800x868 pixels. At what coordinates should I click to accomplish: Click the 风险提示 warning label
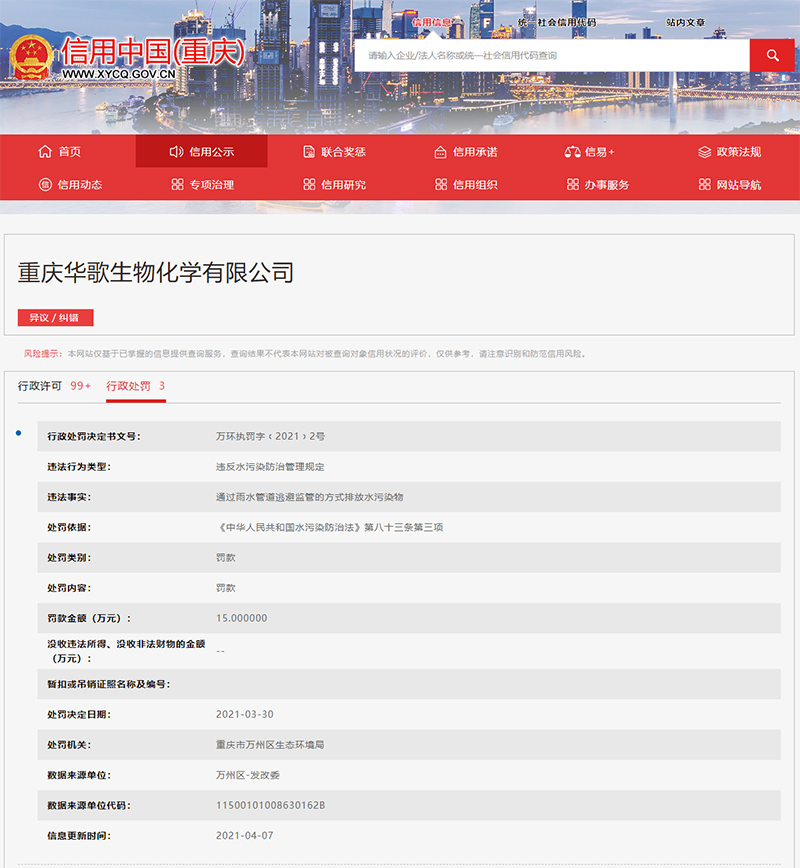coord(43,354)
